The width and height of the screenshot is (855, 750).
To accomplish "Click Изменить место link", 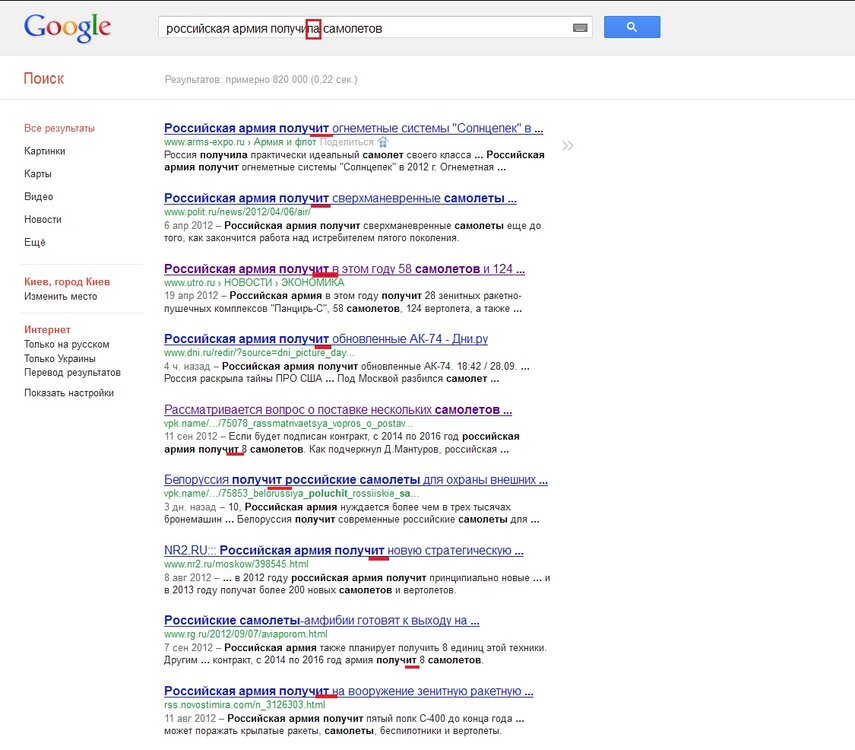I will click(x=61, y=297).
